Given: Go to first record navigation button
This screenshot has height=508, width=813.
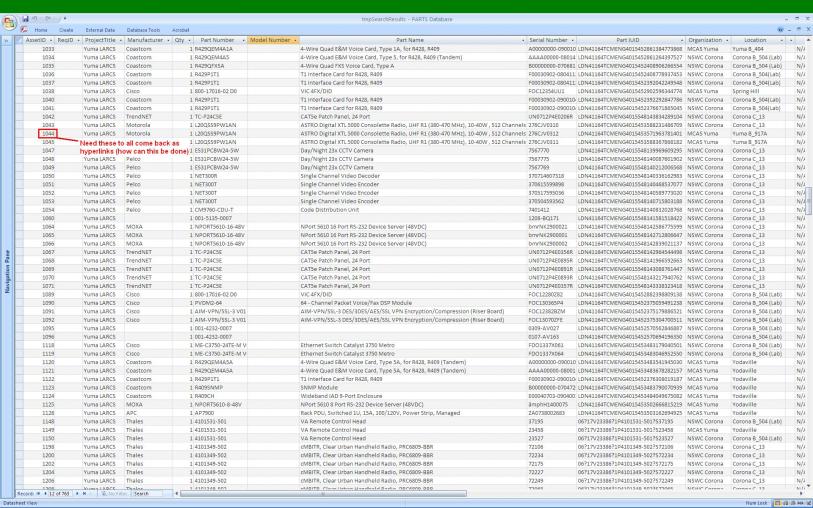Looking at the screenshot, I should (x=38, y=493).
